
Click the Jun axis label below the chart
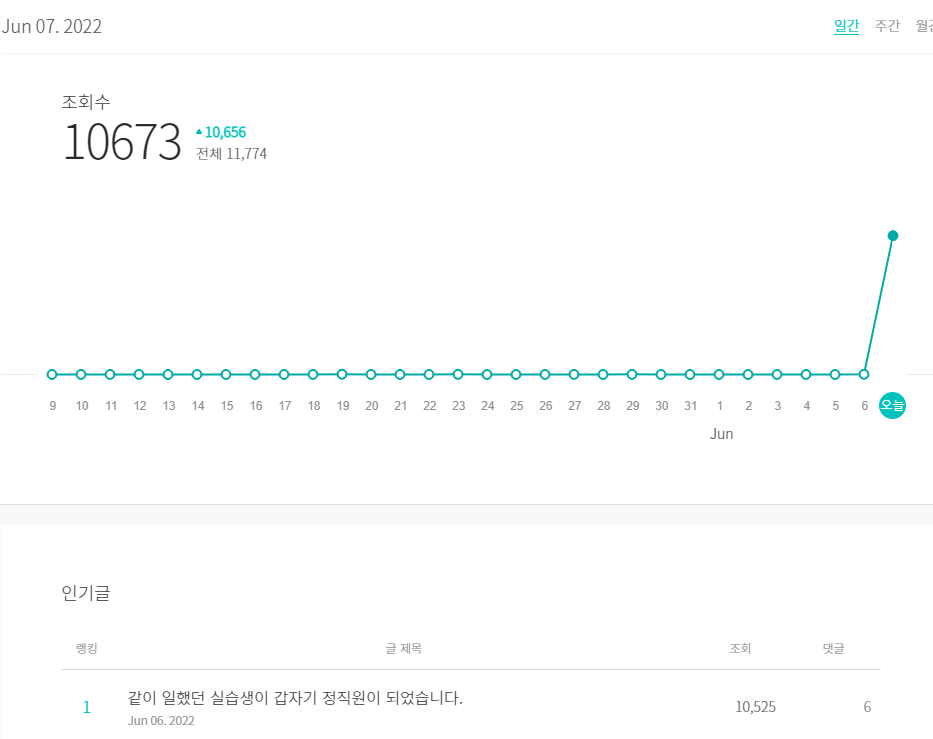click(722, 433)
